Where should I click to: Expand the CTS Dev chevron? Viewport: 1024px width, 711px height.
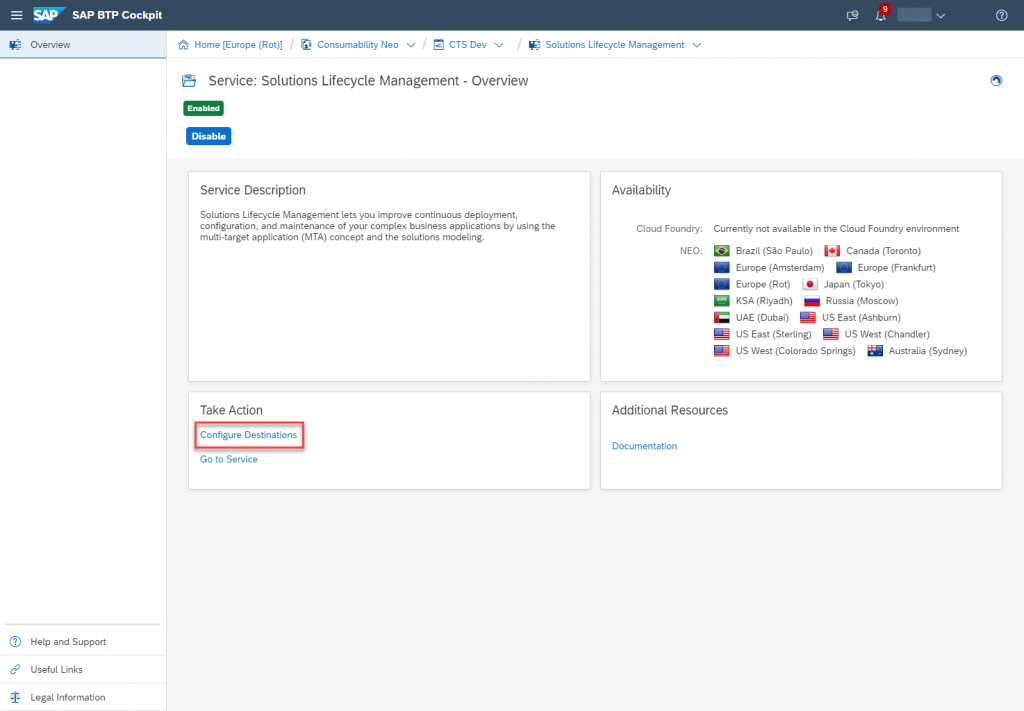[499, 45]
